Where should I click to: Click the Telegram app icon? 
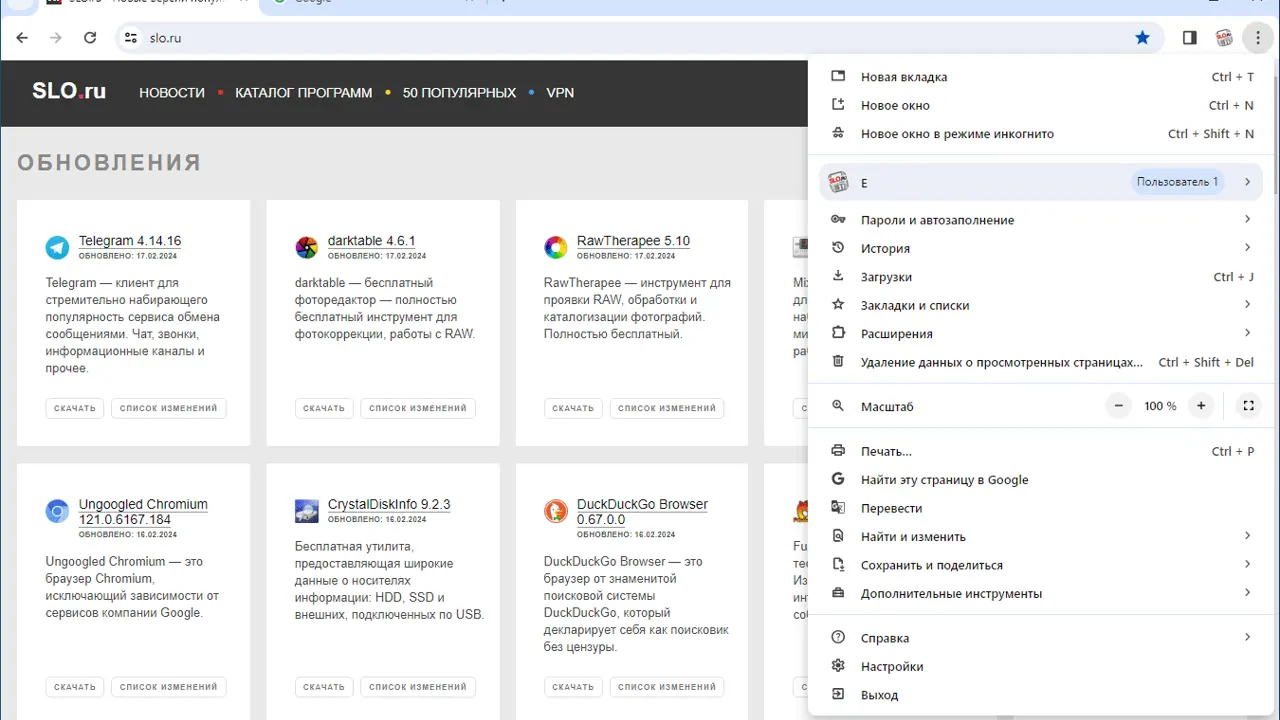pos(58,247)
